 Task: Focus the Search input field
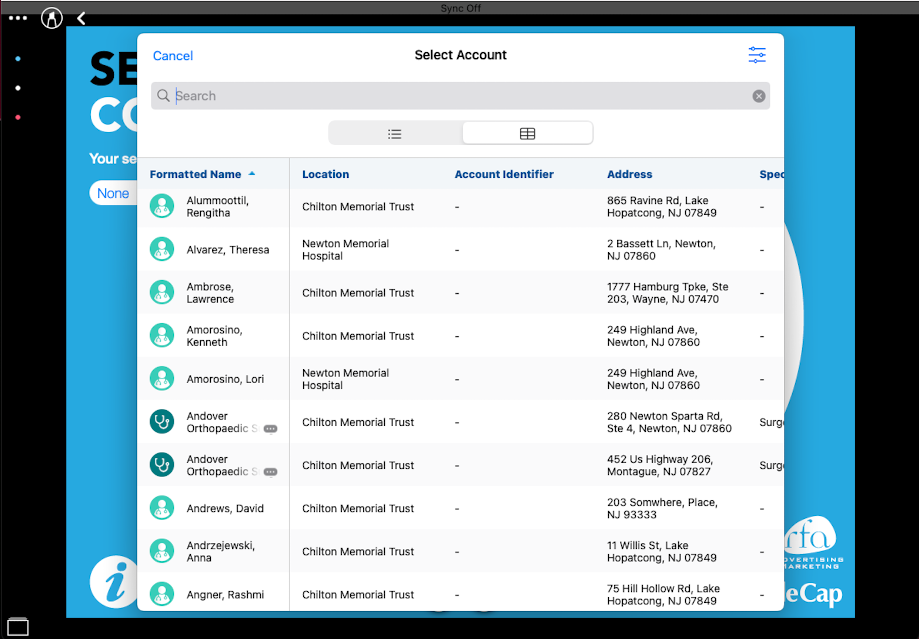pos(460,96)
